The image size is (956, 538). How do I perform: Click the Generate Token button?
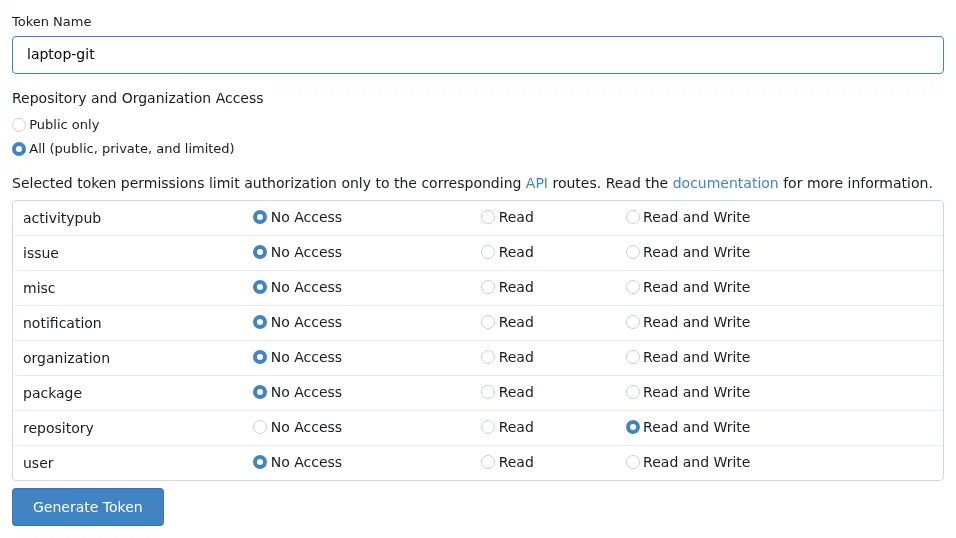(x=88, y=507)
